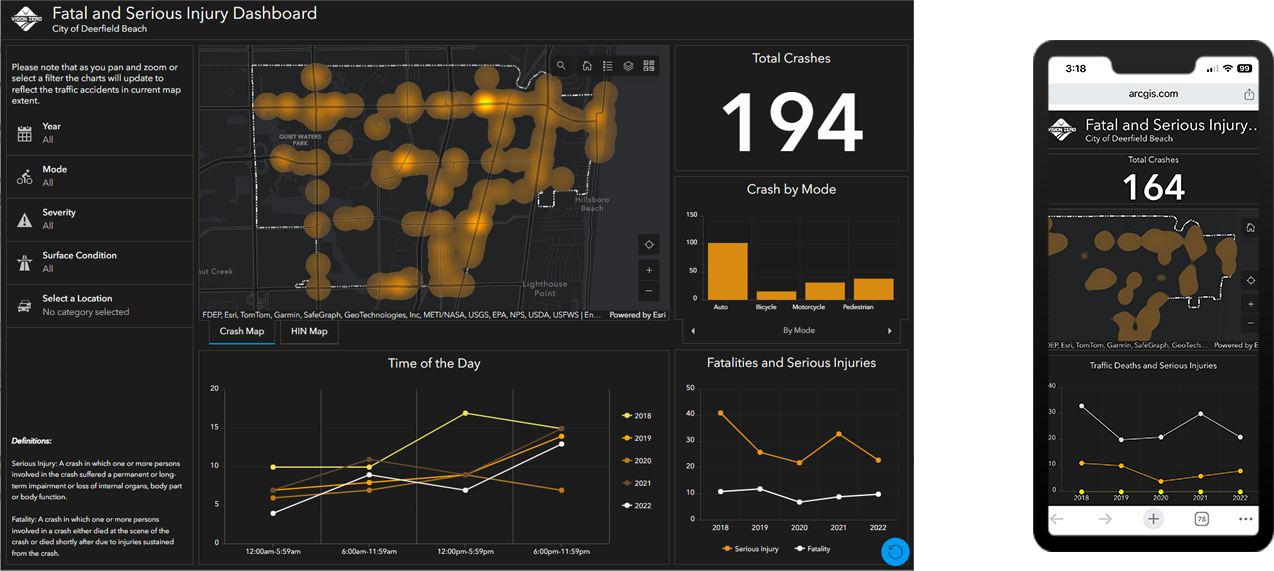
Task: Switch to the HIN Map tab
Action: tap(309, 331)
